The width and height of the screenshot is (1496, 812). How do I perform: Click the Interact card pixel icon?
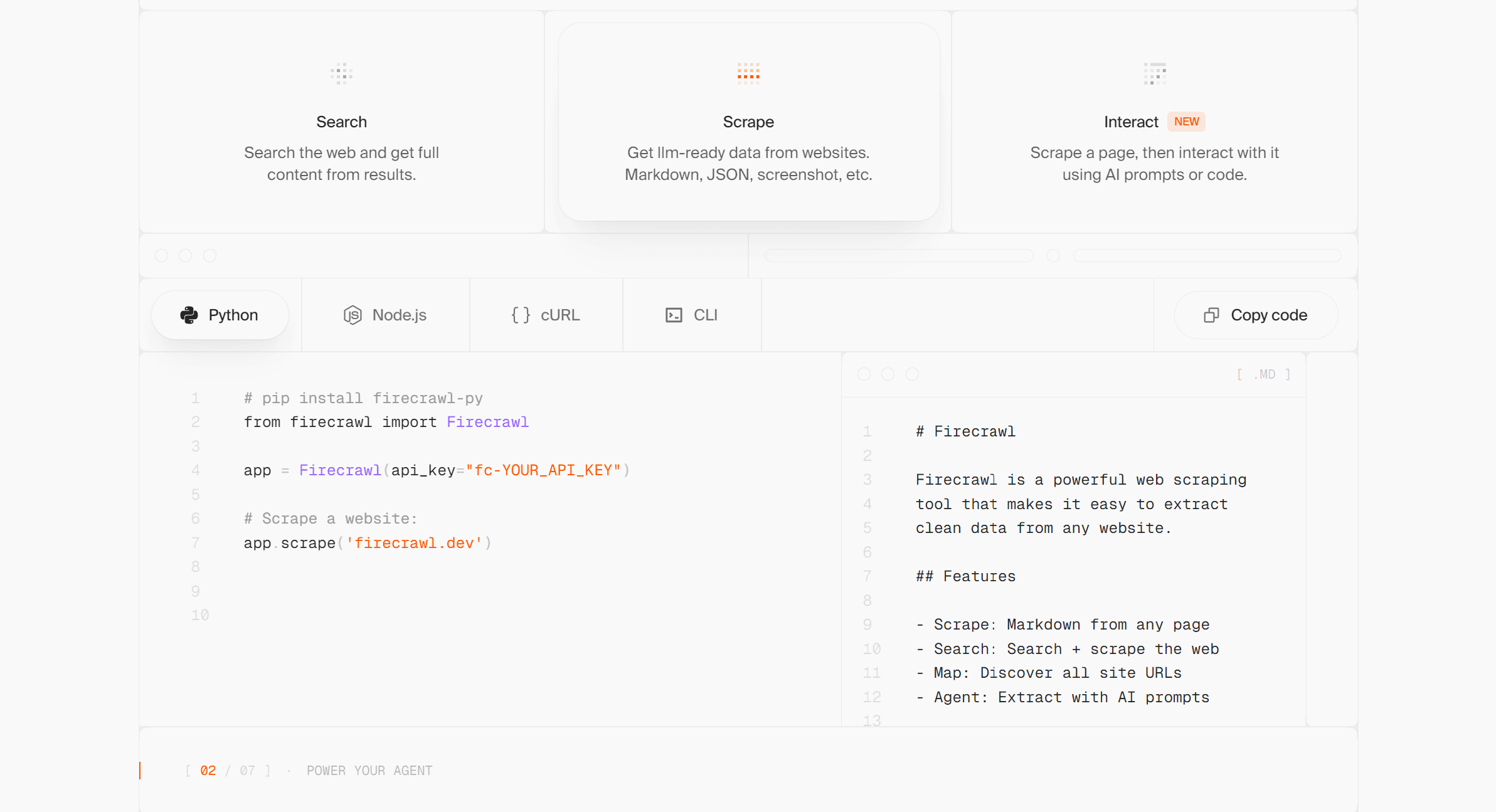coord(1154,73)
